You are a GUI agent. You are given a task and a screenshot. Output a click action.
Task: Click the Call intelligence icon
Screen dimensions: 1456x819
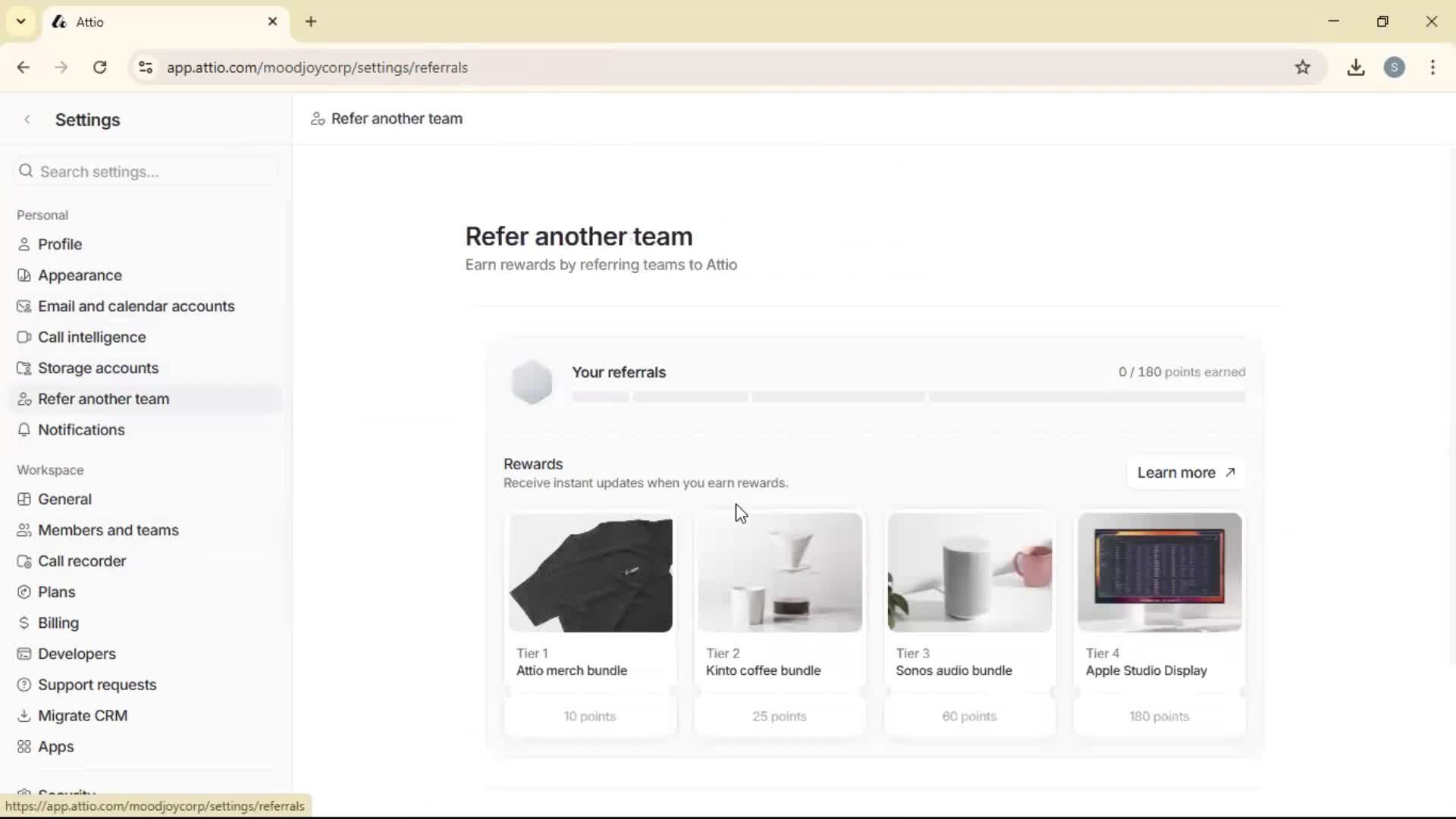coord(25,337)
